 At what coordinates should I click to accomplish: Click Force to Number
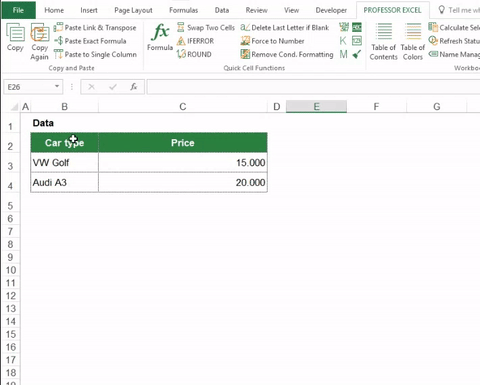click(272, 41)
